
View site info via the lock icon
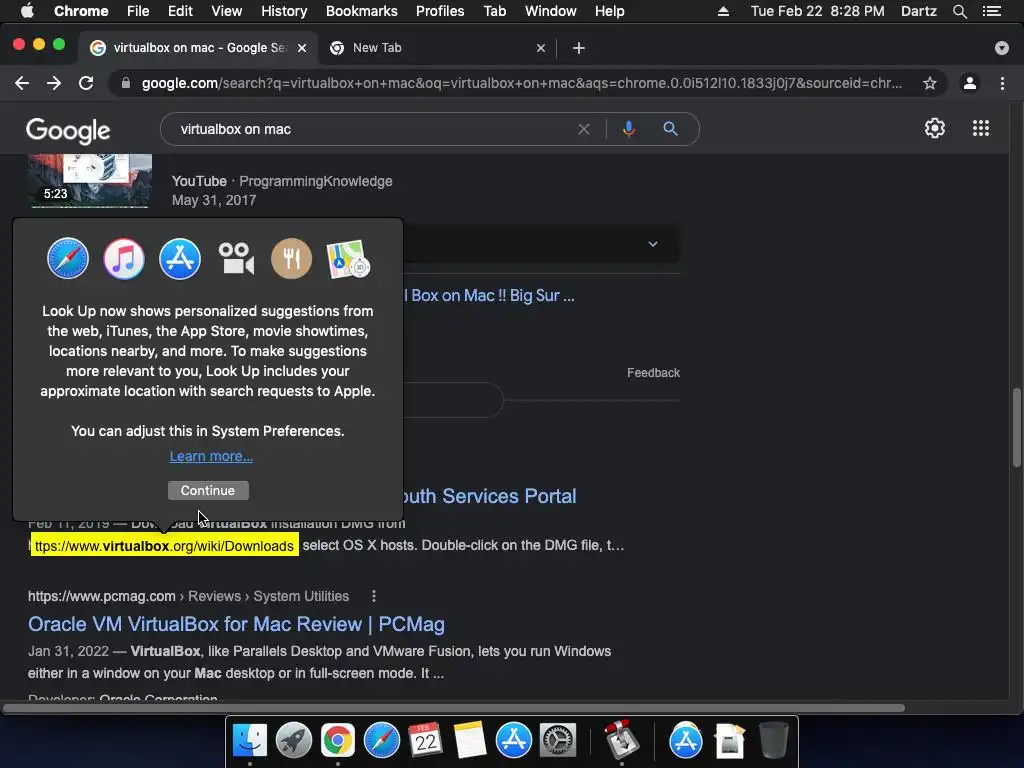pyautogui.click(x=126, y=83)
